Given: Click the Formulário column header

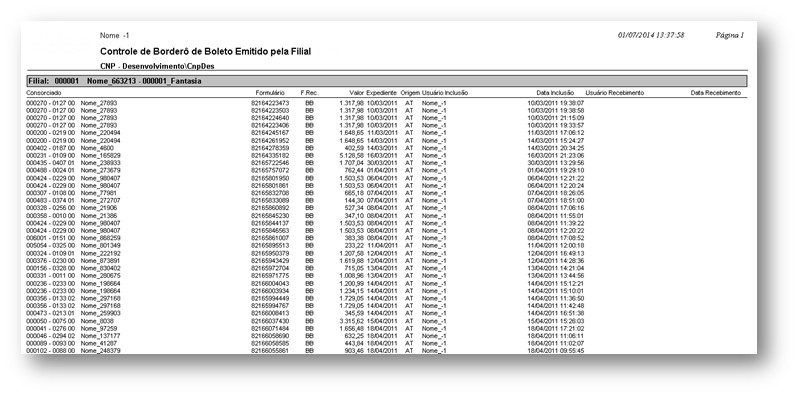Looking at the screenshot, I should [x=270, y=93].
